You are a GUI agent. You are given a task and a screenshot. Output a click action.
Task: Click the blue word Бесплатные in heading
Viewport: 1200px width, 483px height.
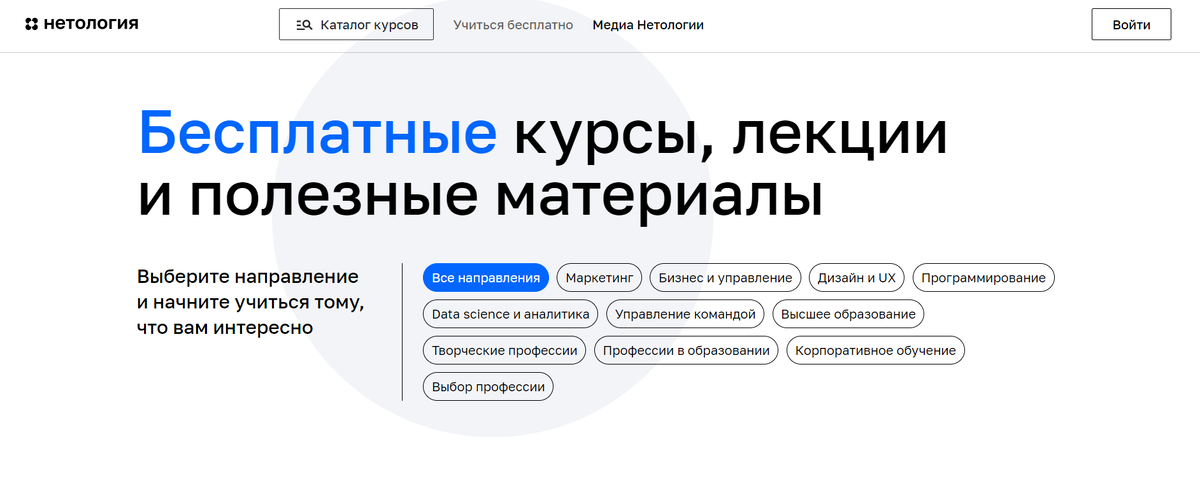[317, 134]
